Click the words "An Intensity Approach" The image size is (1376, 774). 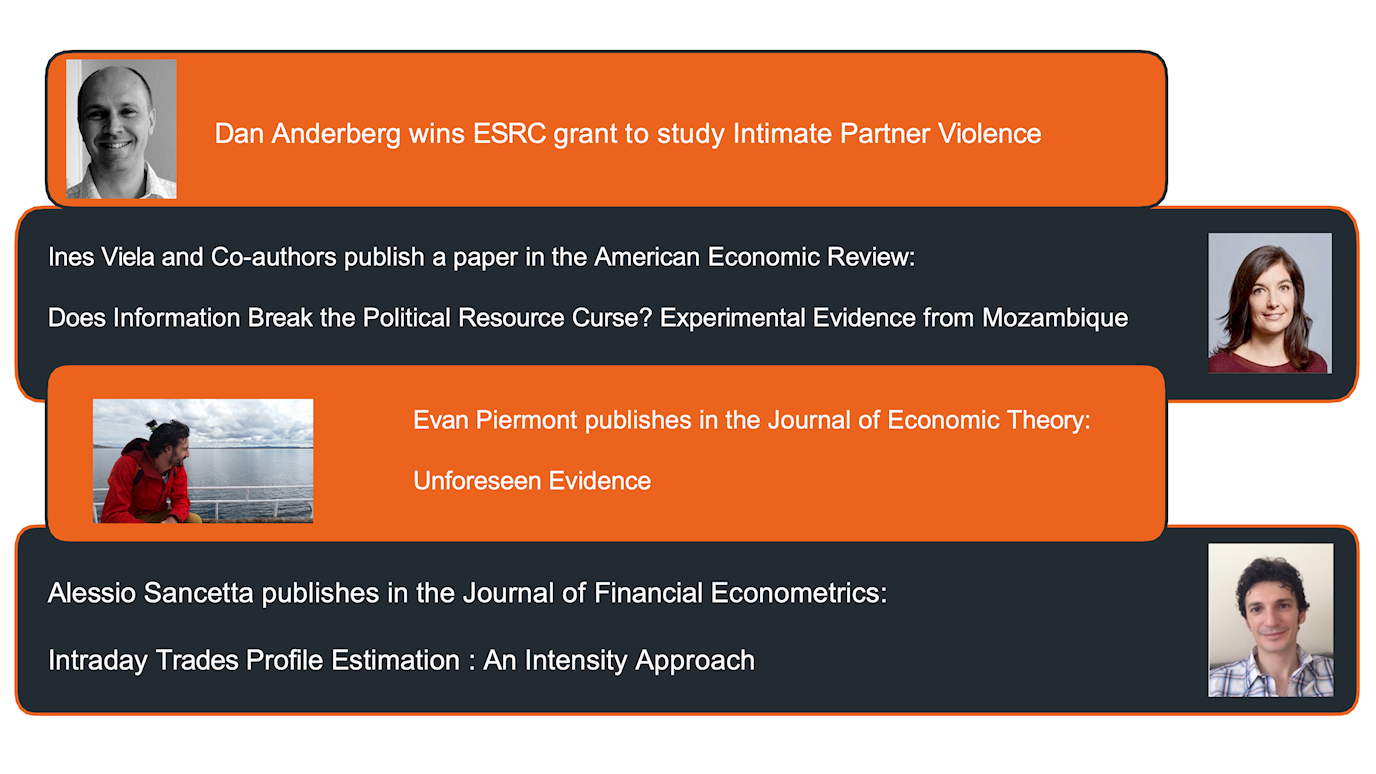pyautogui.click(x=619, y=660)
